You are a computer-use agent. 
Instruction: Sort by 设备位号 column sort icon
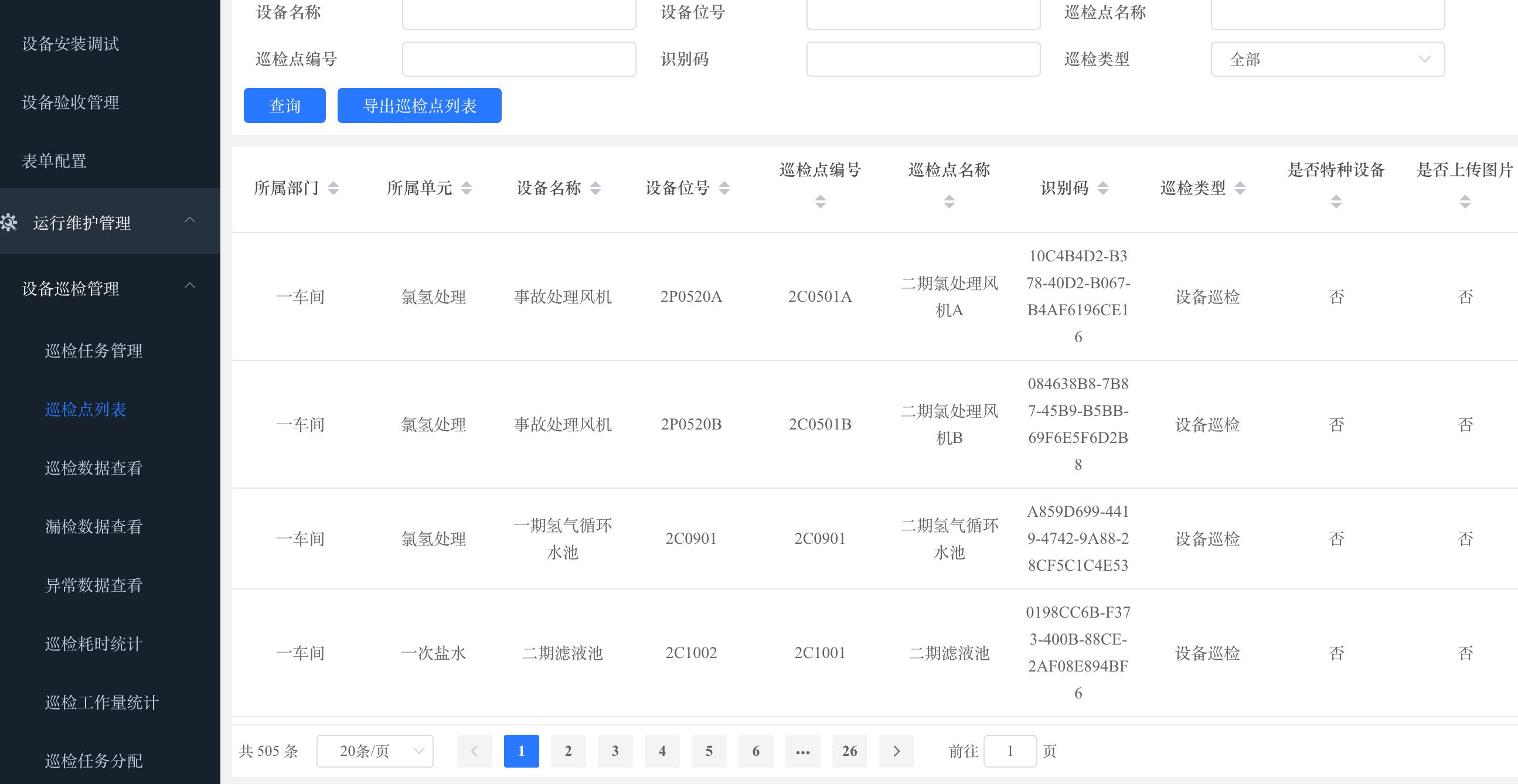click(724, 188)
